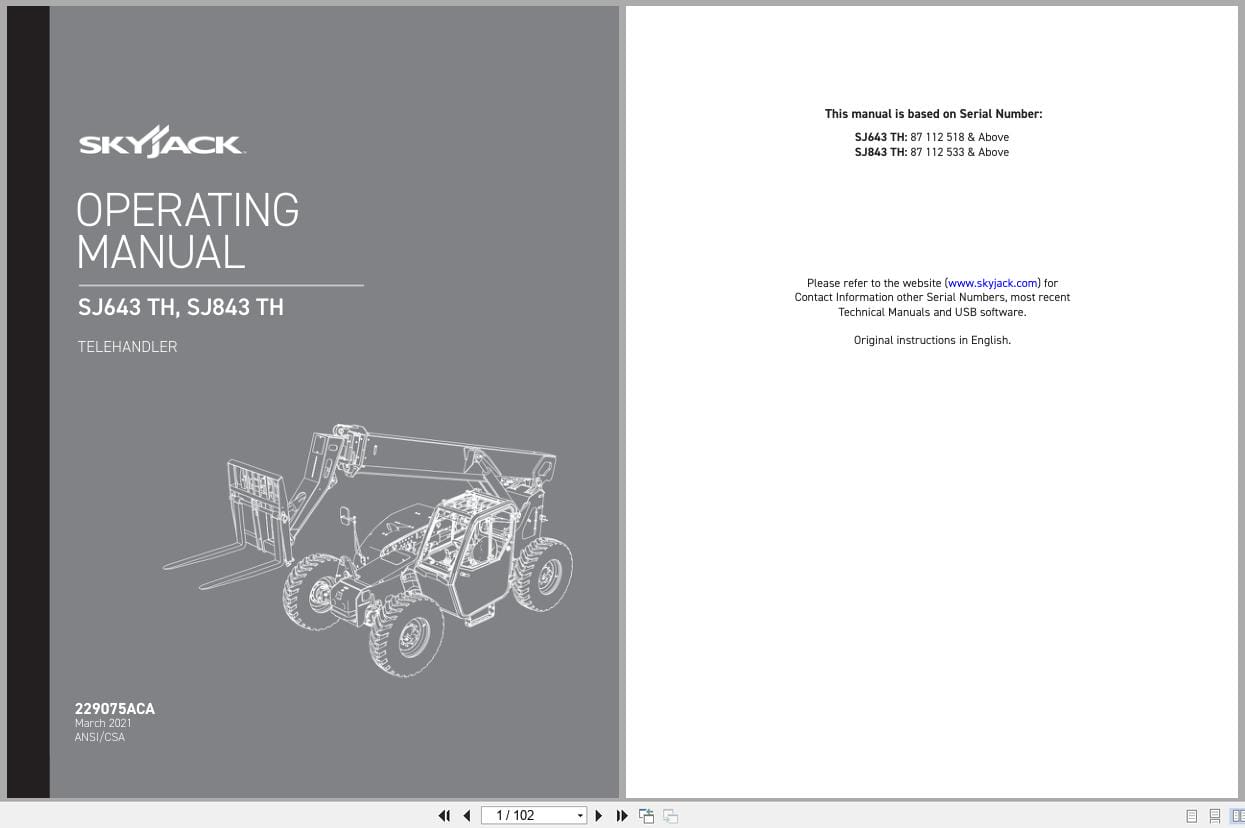1245x828 pixels.
Task: Click the SKYJACK logo on the cover
Action: [x=161, y=140]
